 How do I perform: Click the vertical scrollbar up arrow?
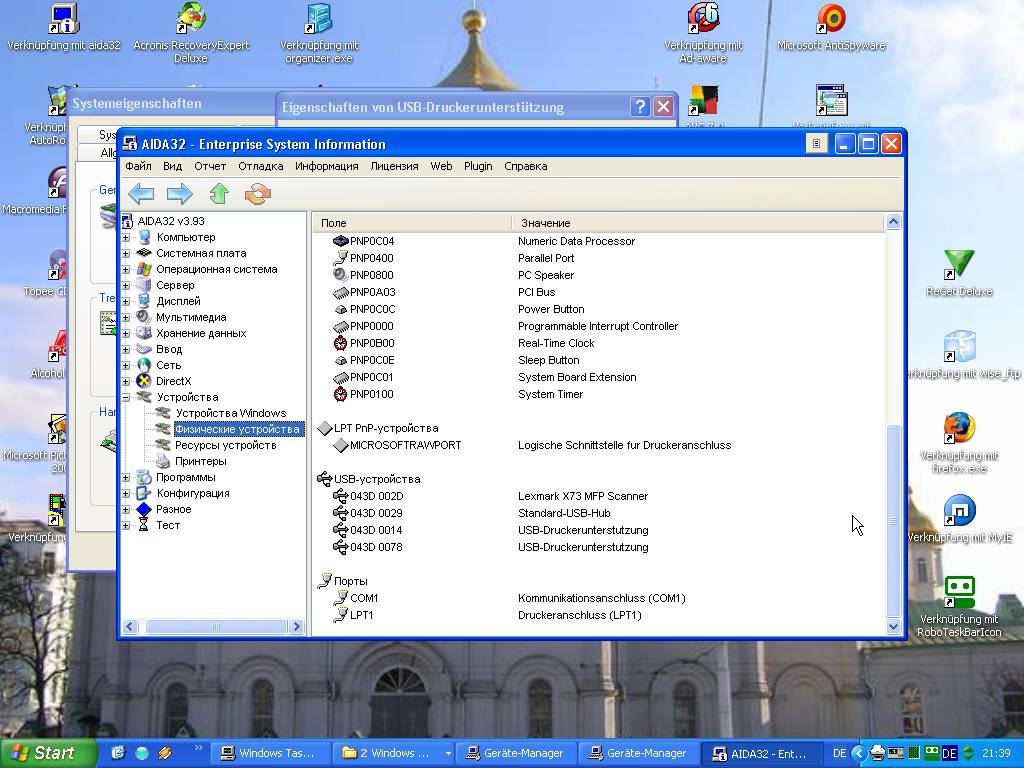coord(893,222)
